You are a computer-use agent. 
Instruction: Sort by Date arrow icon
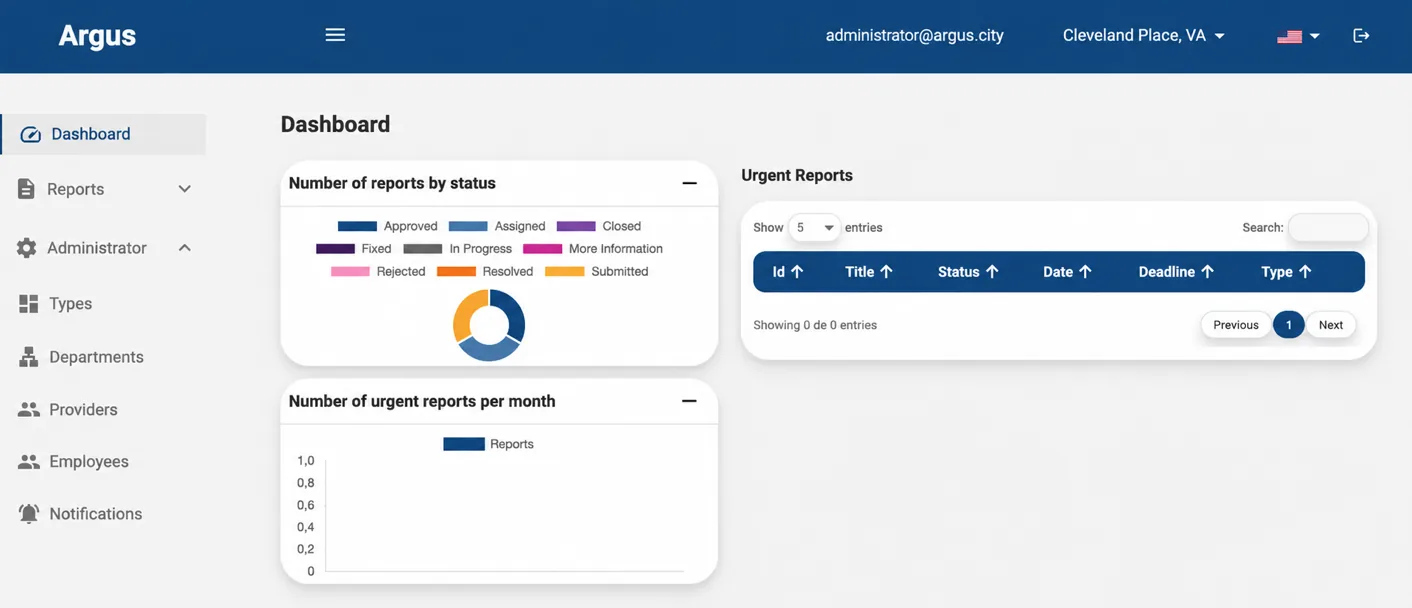[x=1085, y=272]
